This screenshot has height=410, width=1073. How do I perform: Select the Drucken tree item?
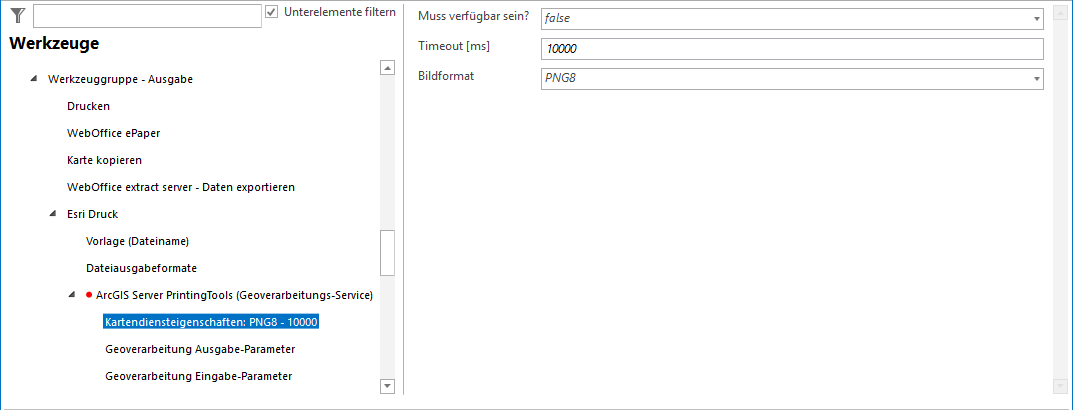(88, 106)
